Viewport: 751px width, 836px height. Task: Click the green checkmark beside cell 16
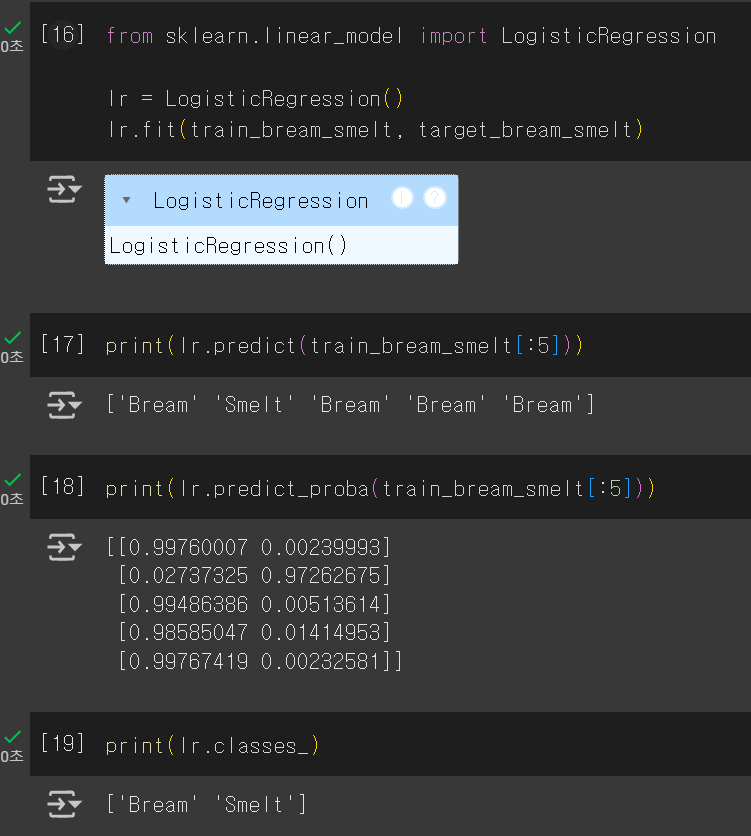click(x=13, y=28)
